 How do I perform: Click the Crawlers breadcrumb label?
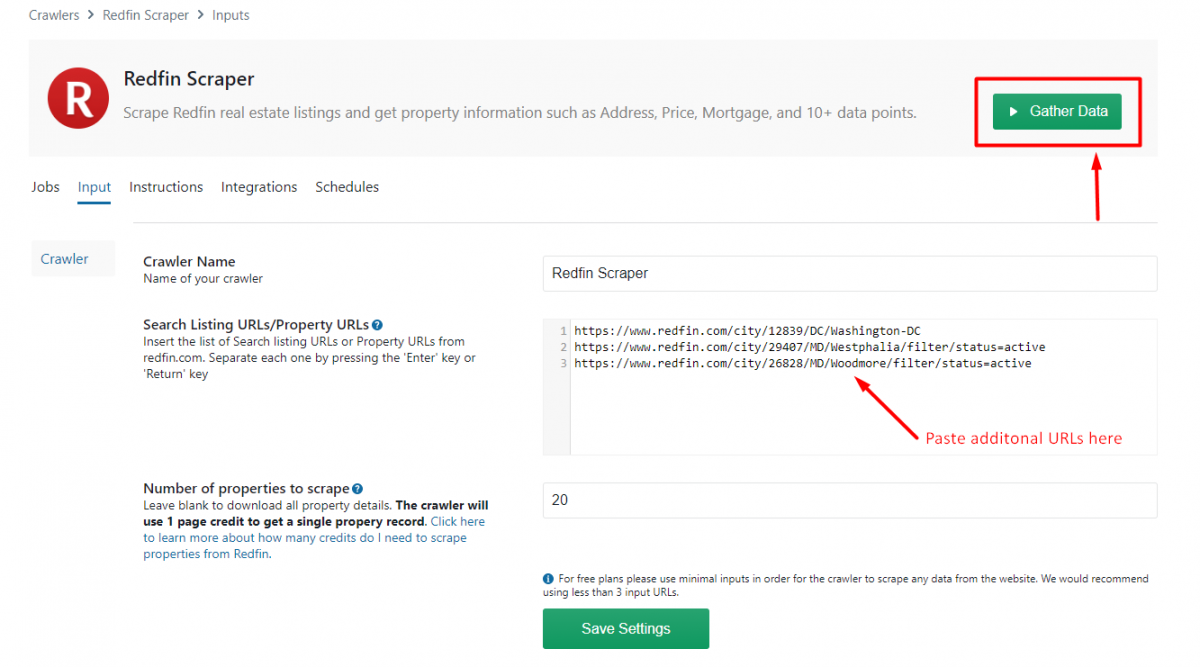click(54, 14)
